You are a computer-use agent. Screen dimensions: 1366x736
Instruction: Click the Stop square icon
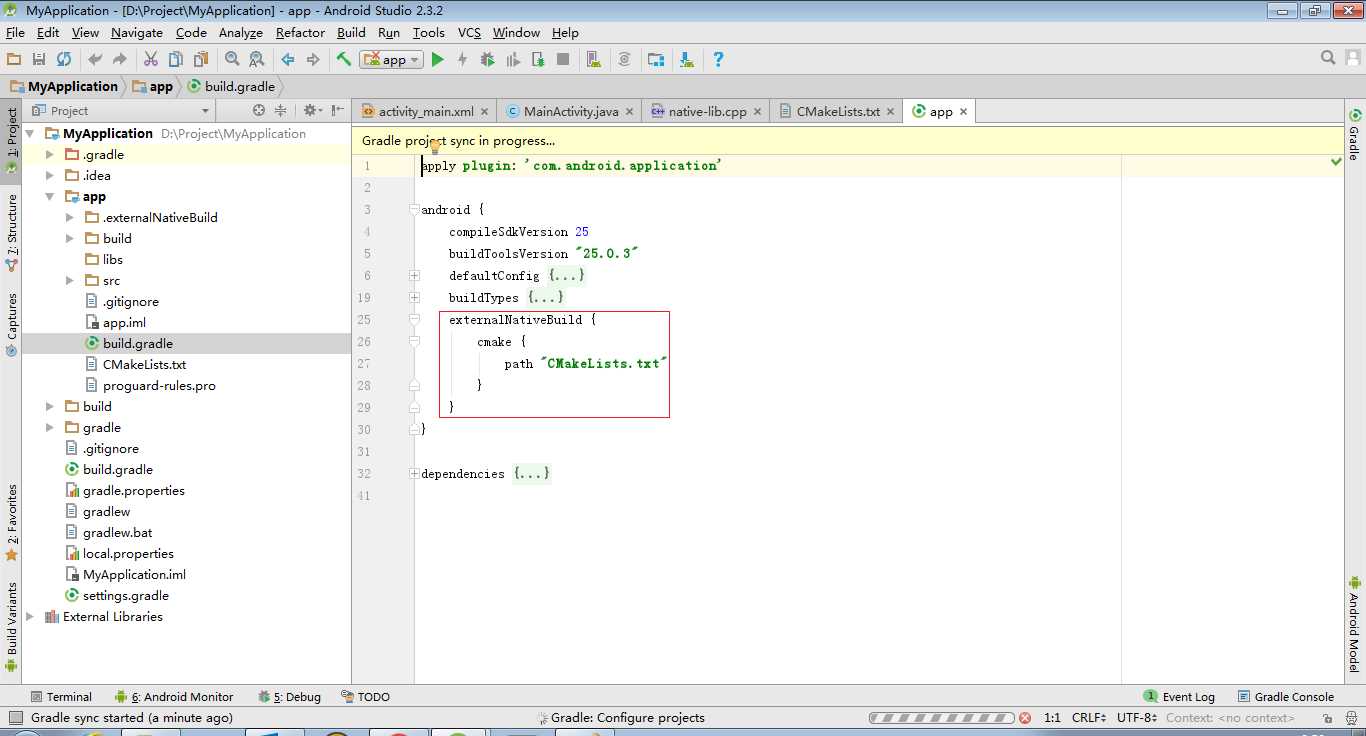[563, 60]
